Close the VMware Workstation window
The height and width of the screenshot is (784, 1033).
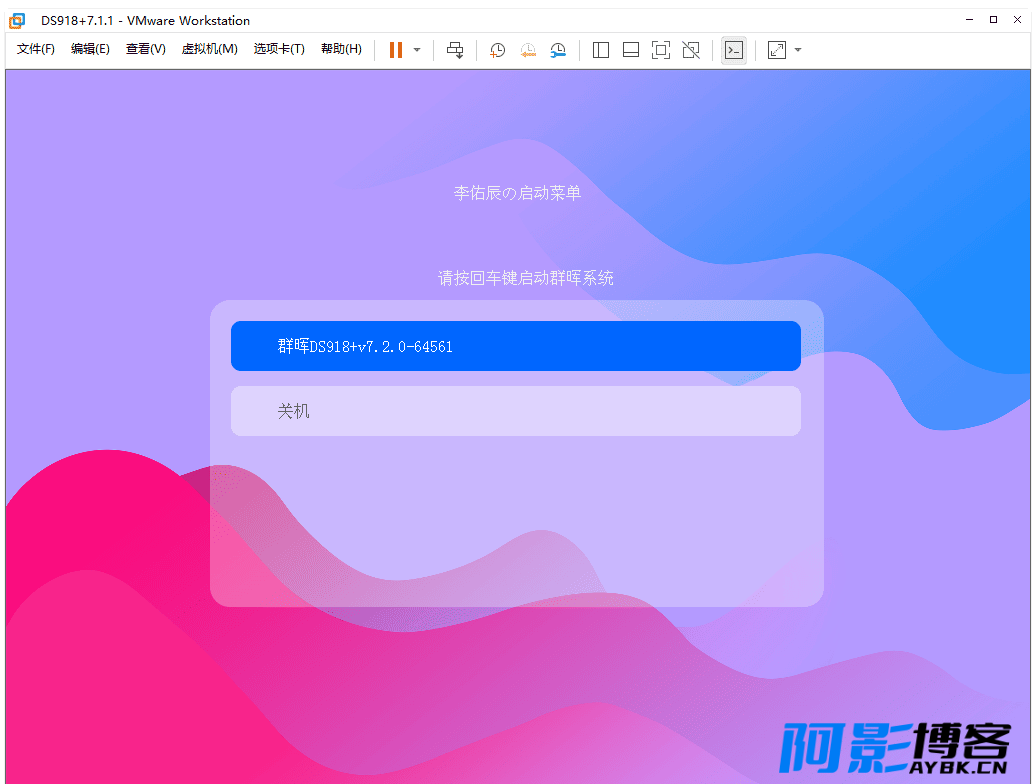pyautogui.click(x=1017, y=20)
